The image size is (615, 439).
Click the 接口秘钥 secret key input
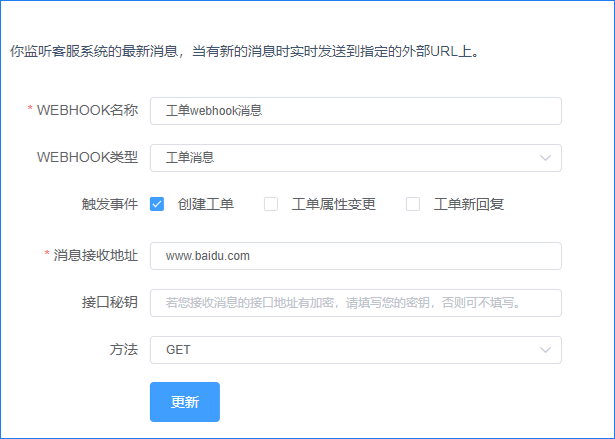pyautogui.click(x=355, y=303)
